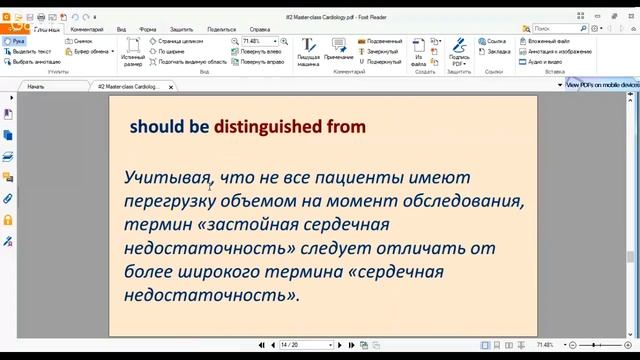Rotate page right with Повернуть вправо
Image resolution: width=640 pixels, height=360 pixels.
click(258, 62)
